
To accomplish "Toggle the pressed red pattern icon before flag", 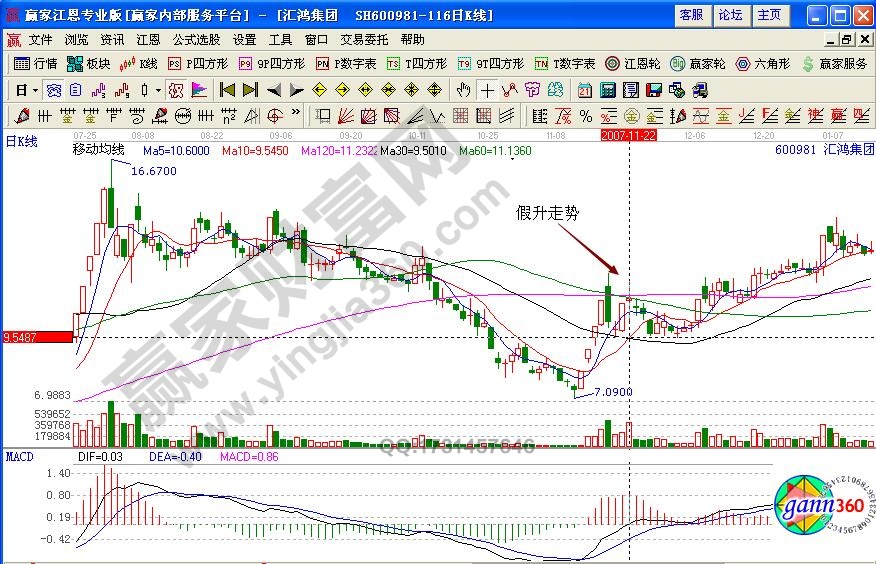I will tap(175, 89).
